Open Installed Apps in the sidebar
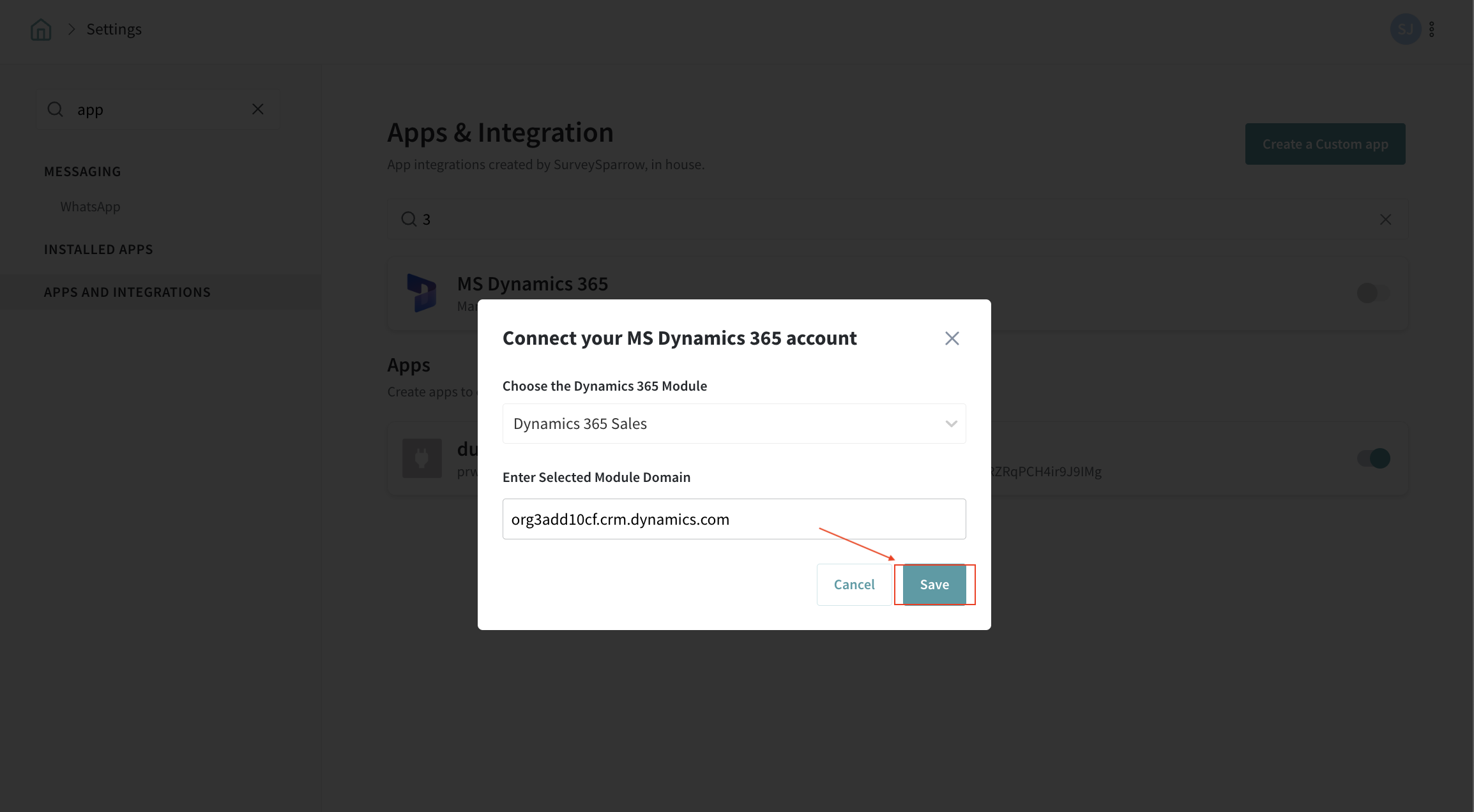The image size is (1474, 812). [x=98, y=250]
